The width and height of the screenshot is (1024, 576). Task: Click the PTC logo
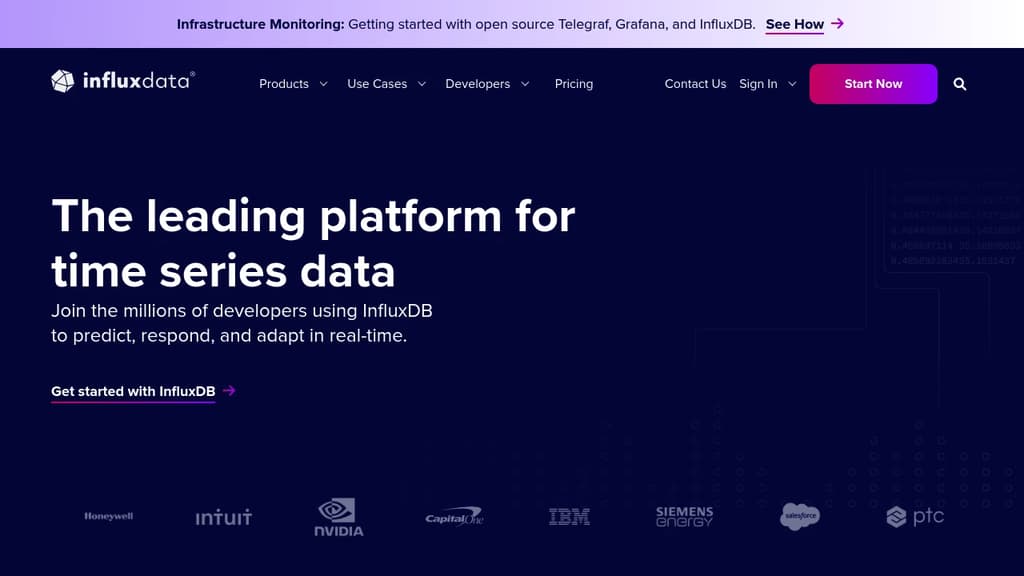click(914, 517)
